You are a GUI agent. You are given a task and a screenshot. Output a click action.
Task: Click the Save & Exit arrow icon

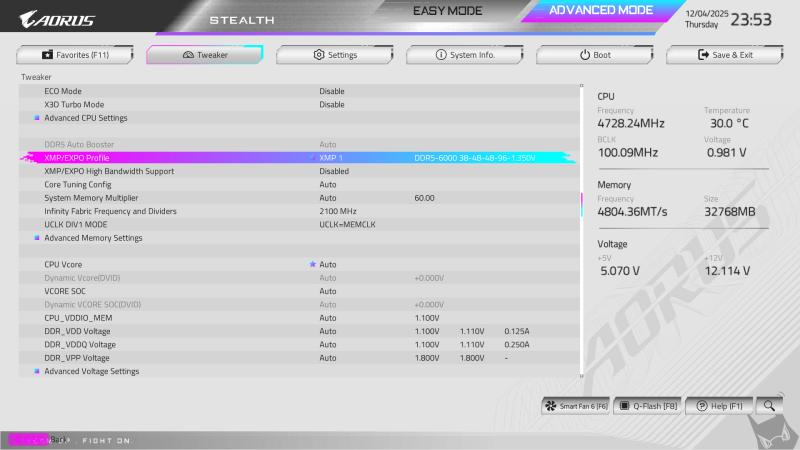(x=703, y=54)
